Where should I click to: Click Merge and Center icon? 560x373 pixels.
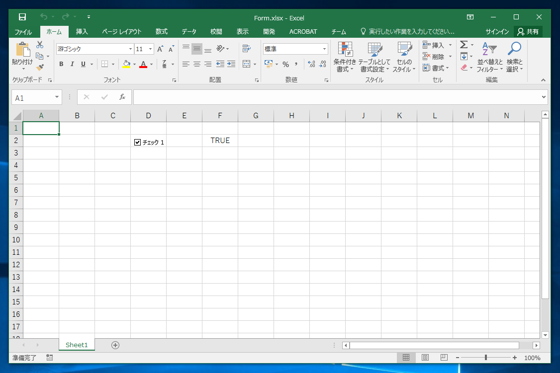pyautogui.click(x=246, y=64)
